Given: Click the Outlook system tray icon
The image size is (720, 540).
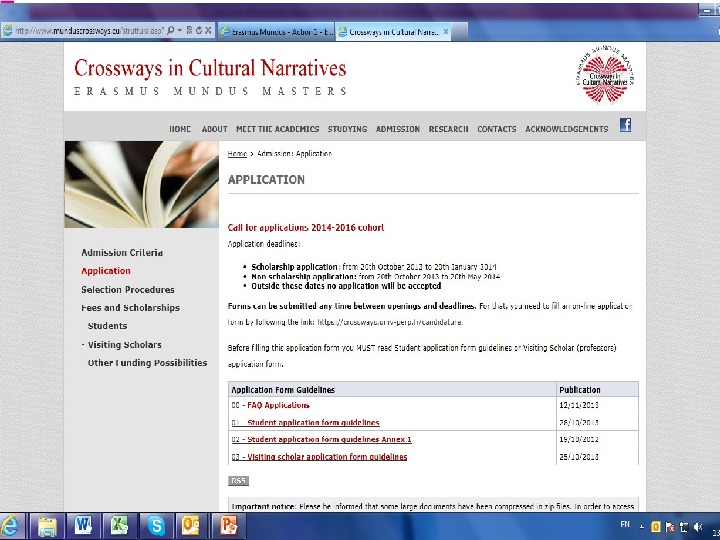Looking at the screenshot, I should [656, 527].
